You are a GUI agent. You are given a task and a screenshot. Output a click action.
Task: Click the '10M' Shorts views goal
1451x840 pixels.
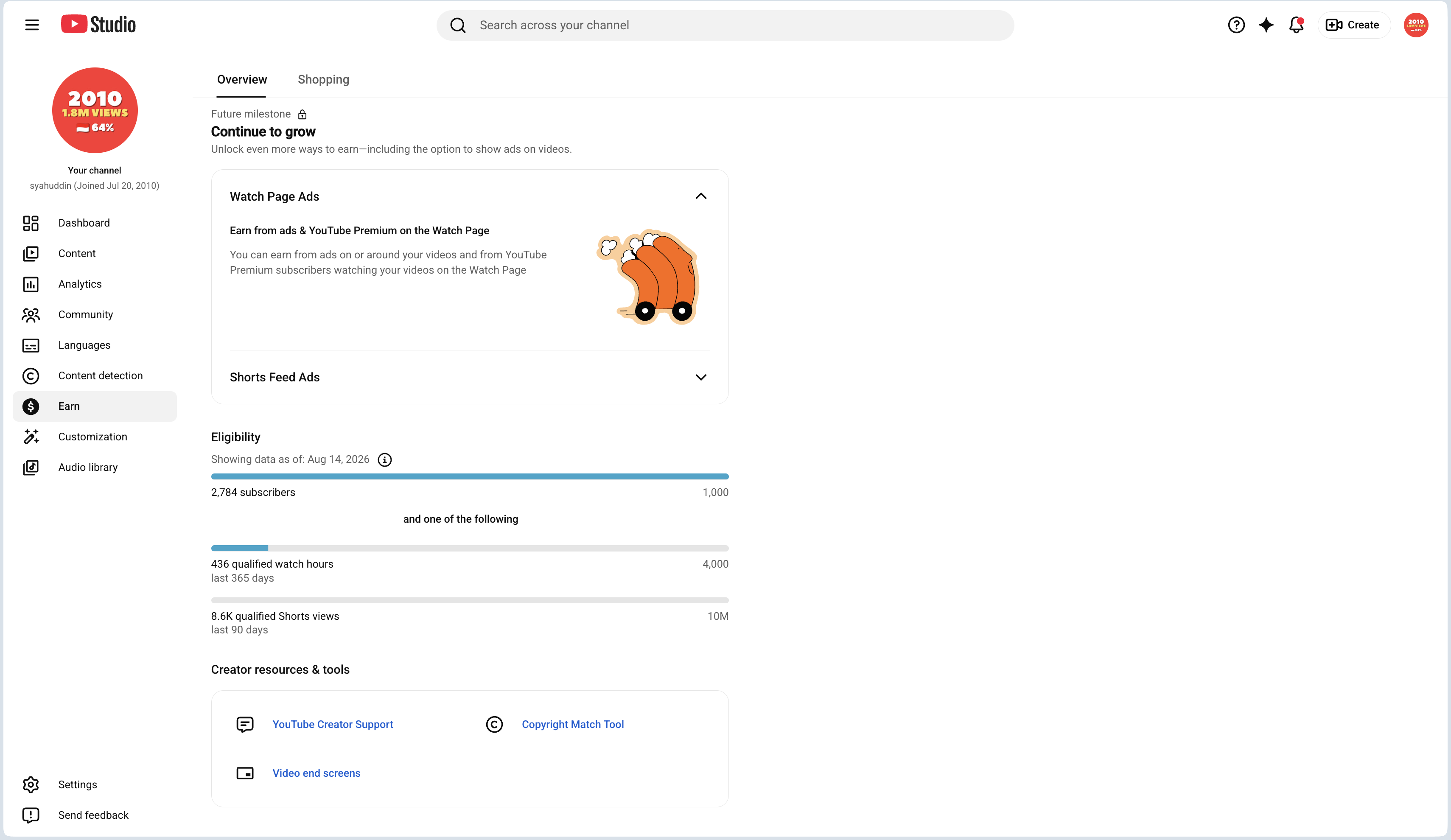(718, 616)
